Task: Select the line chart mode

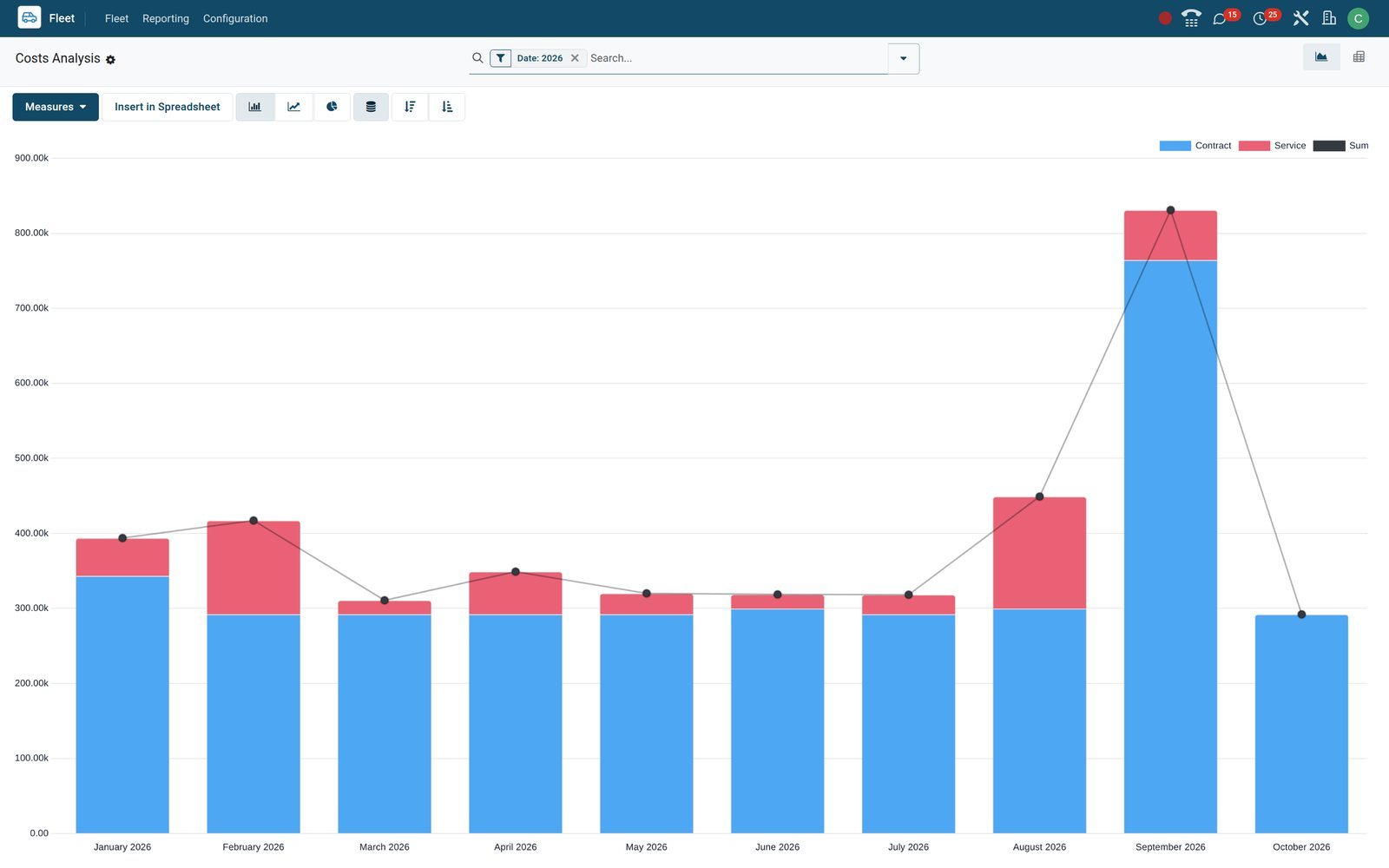Action: click(x=293, y=107)
